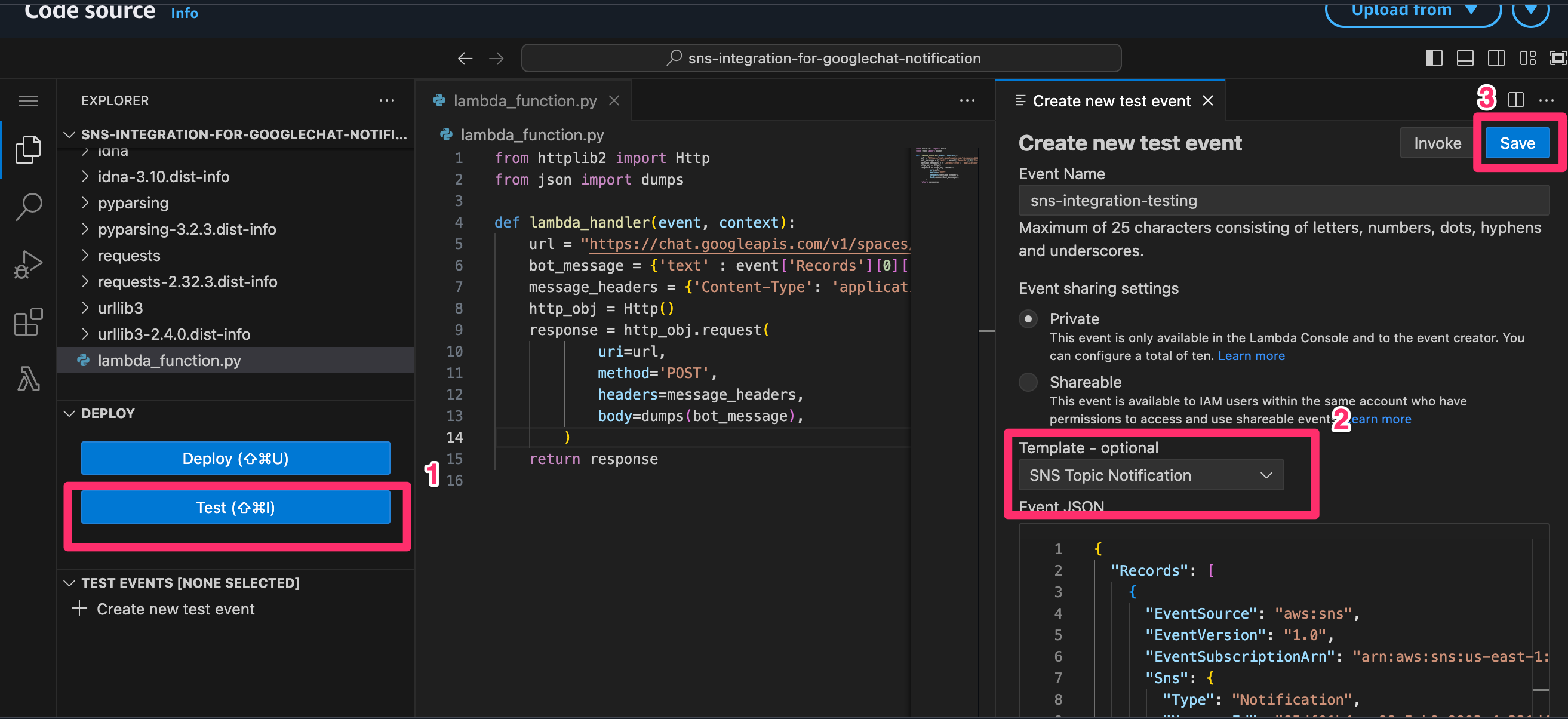Switch to the Create new test event tab

pos(1111,100)
